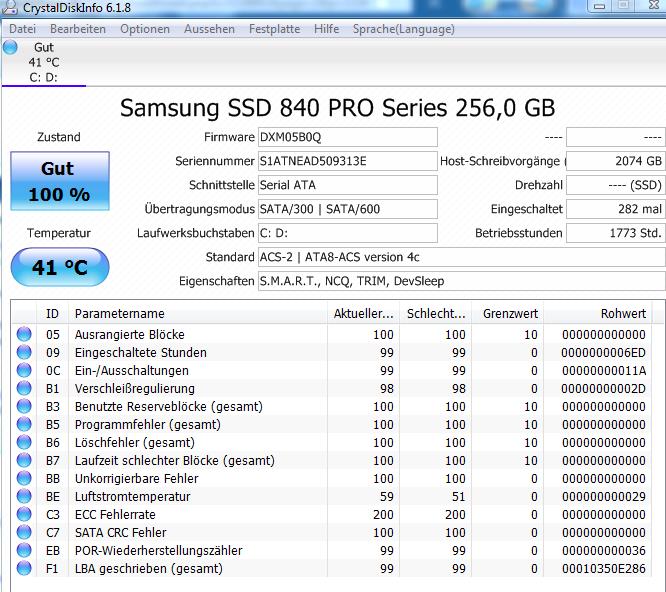Viewport: 666px width, 592px height.
Task: Click the Grenzwert column header
Action: [508, 313]
